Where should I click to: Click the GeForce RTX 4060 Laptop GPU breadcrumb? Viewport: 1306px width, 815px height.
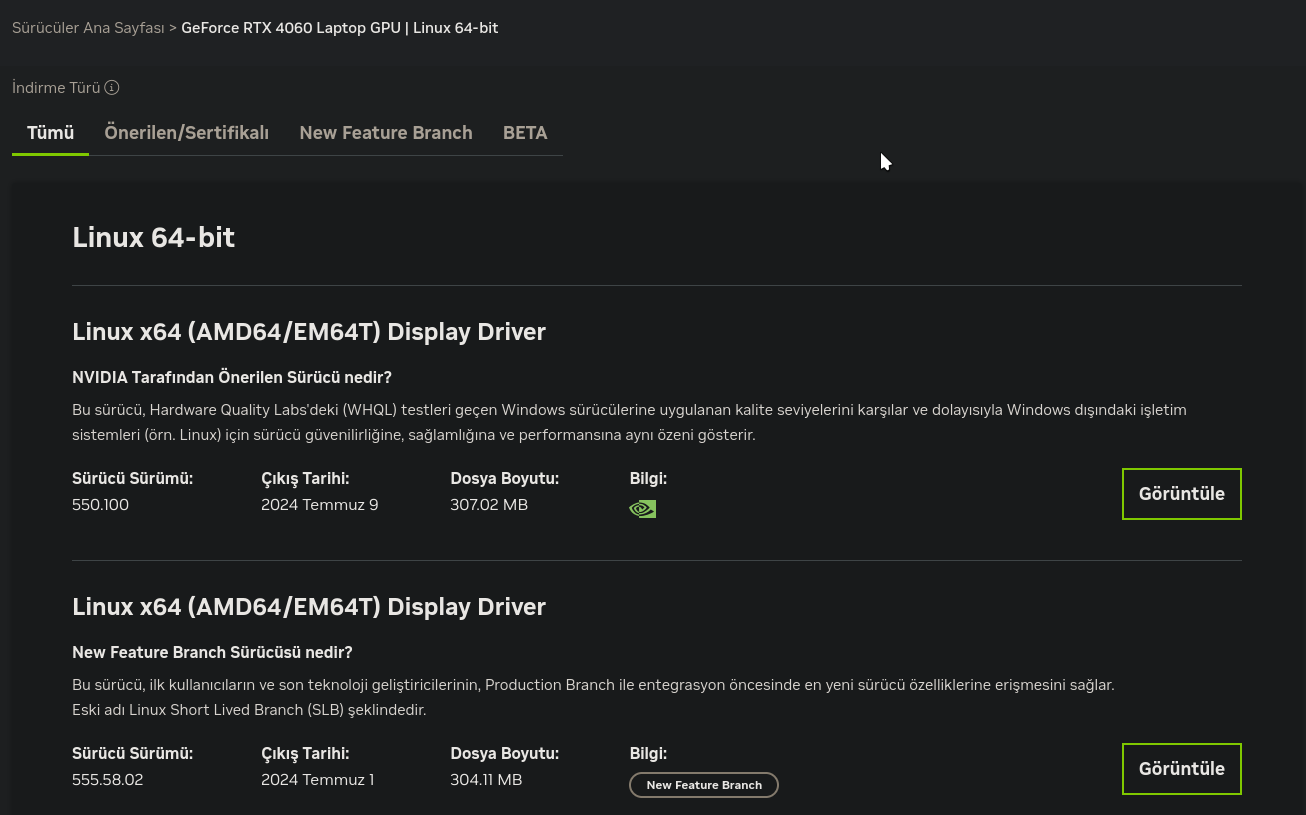point(340,28)
